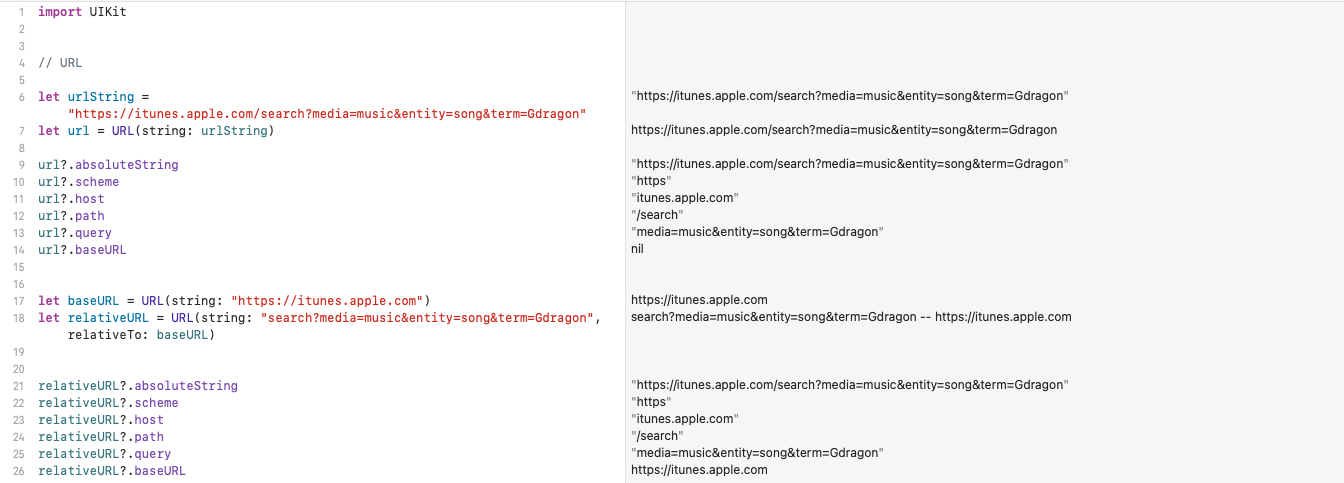1344x483 pixels.
Task: Click the "/search" result beside url?.path
Action: click(658, 215)
